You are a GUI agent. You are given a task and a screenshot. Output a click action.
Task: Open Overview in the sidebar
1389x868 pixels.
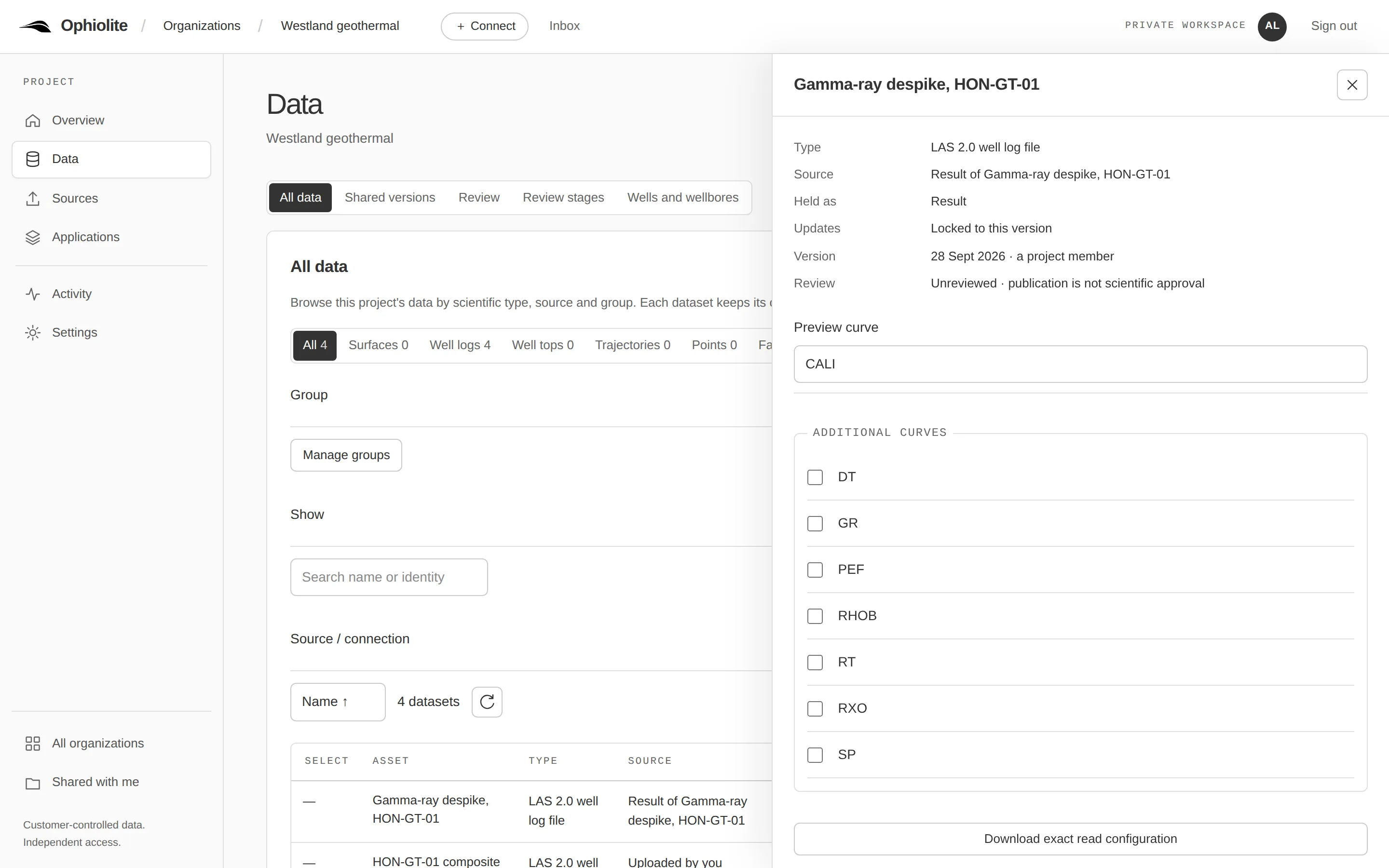(x=111, y=121)
